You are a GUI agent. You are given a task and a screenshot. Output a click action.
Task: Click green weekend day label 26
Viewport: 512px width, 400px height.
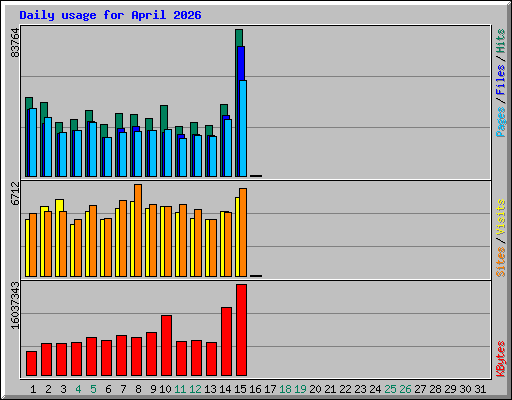(405, 389)
